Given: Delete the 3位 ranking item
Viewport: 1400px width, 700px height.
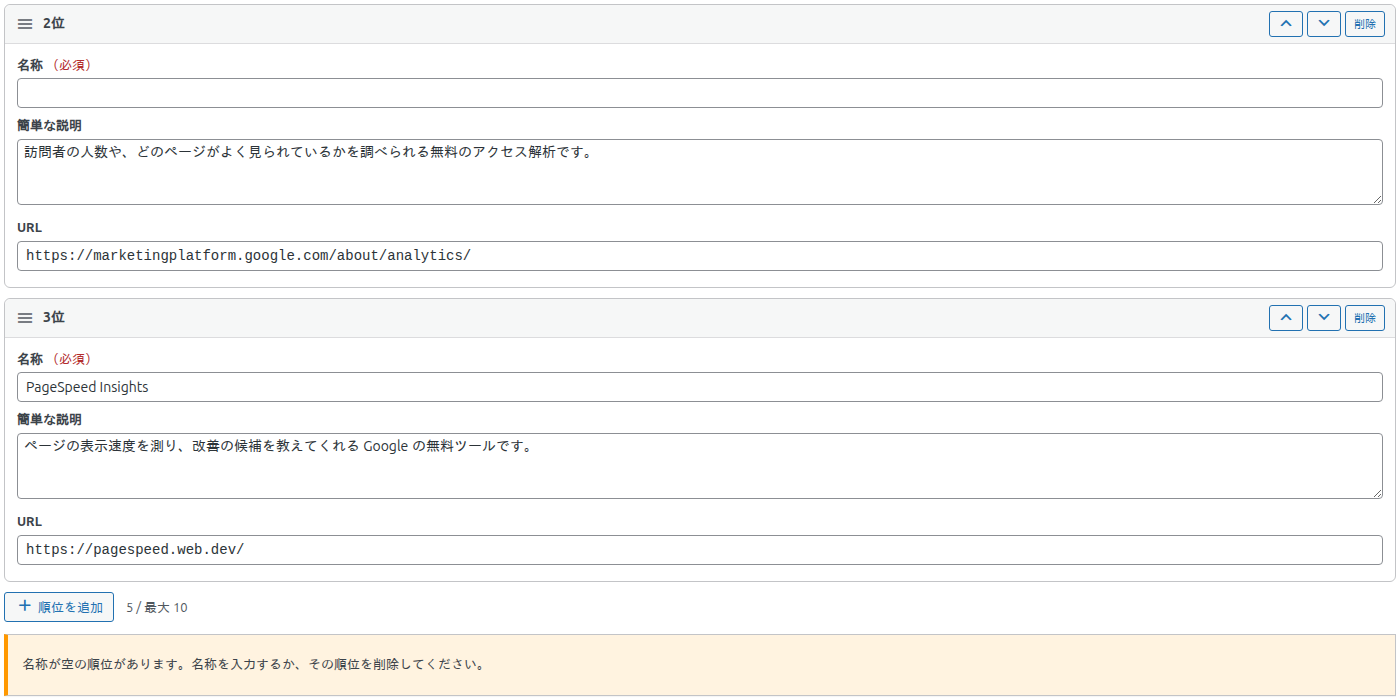Looking at the screenshot, I should tap(1365, 318).
